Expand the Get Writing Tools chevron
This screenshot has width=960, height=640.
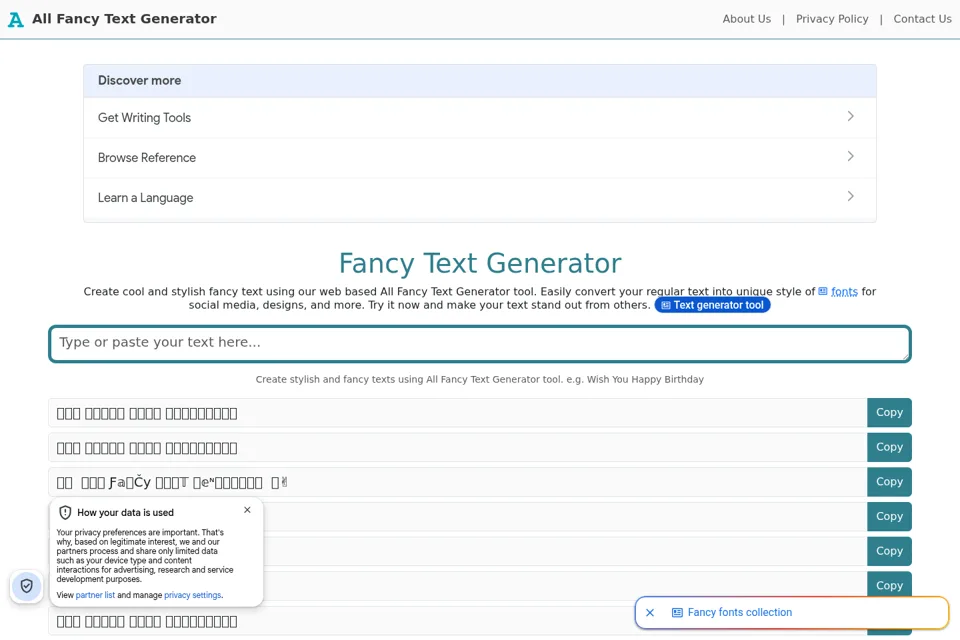point(850,116)
